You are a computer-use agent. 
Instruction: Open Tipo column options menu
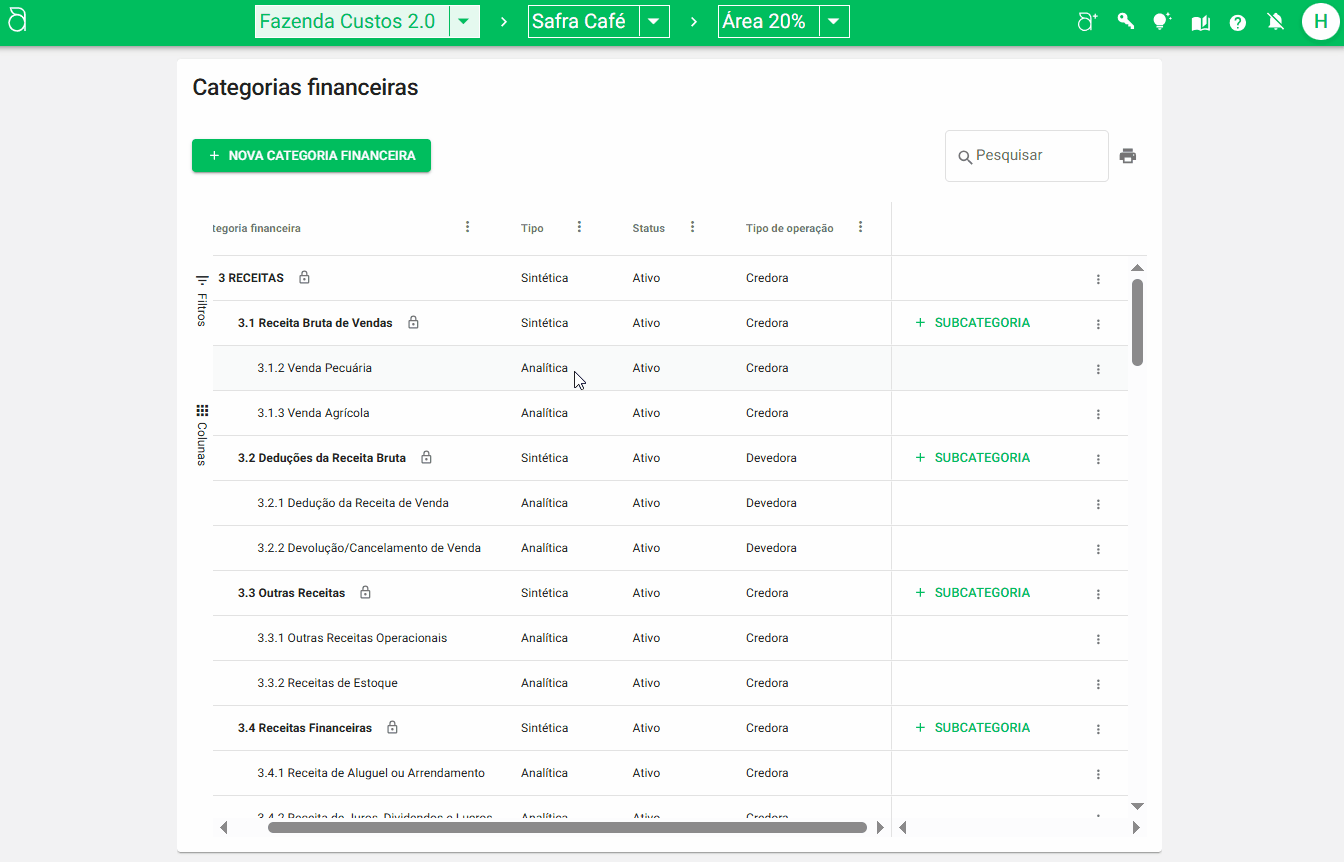point(579,227)
